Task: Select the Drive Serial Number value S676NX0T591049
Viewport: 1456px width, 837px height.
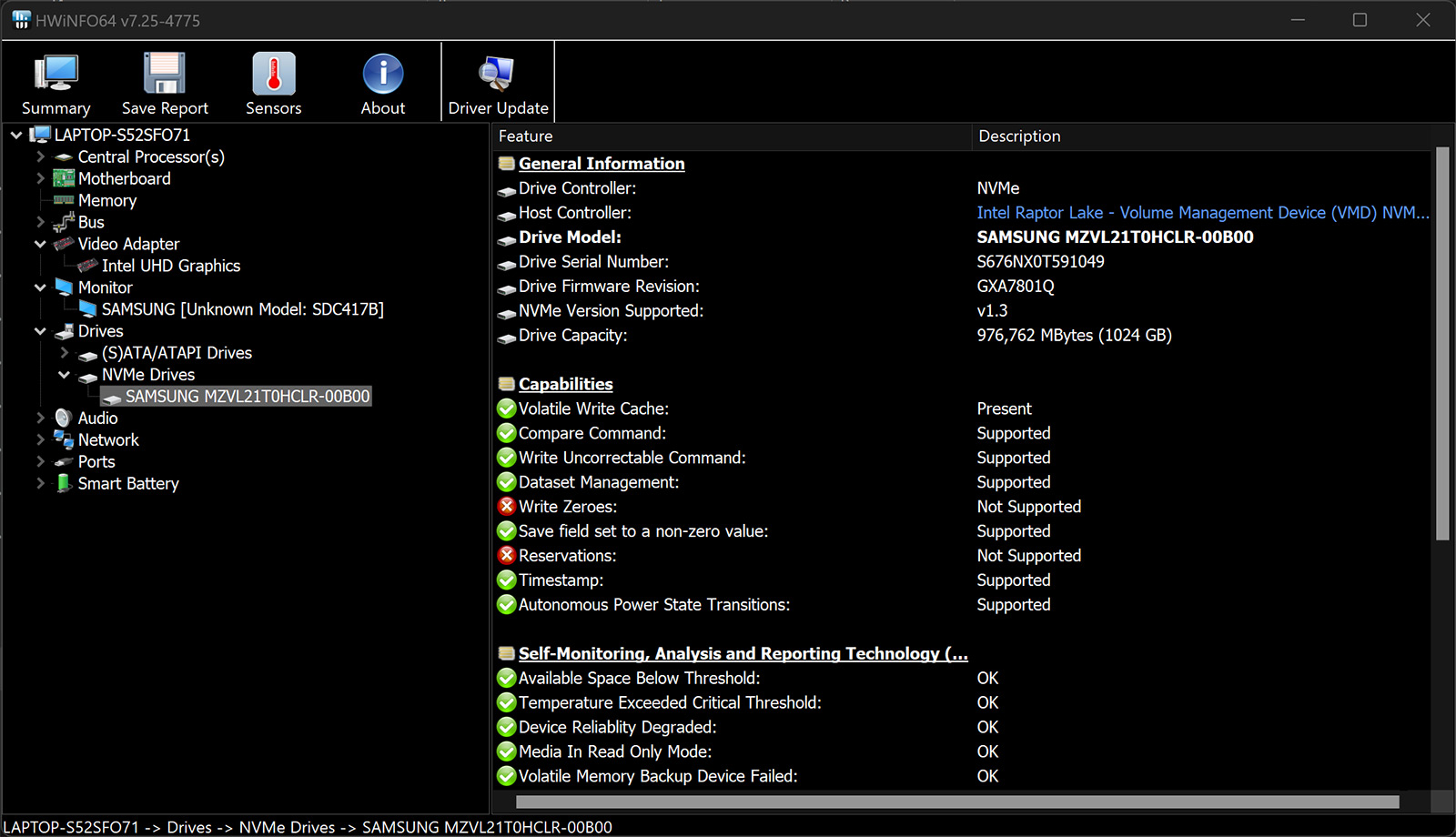Action: (1040, 262)
